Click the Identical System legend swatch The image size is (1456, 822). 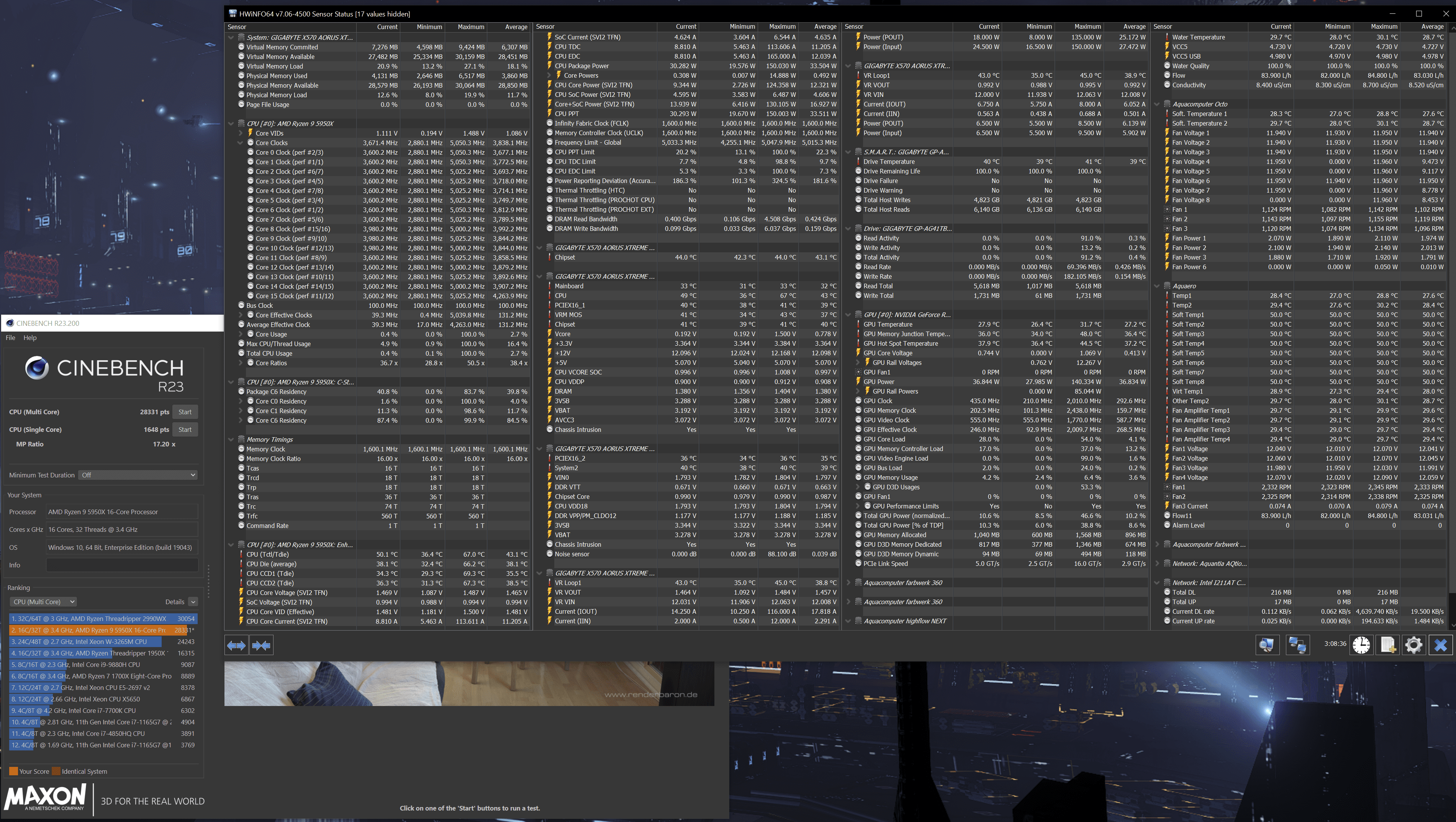(x=56, y=771)
